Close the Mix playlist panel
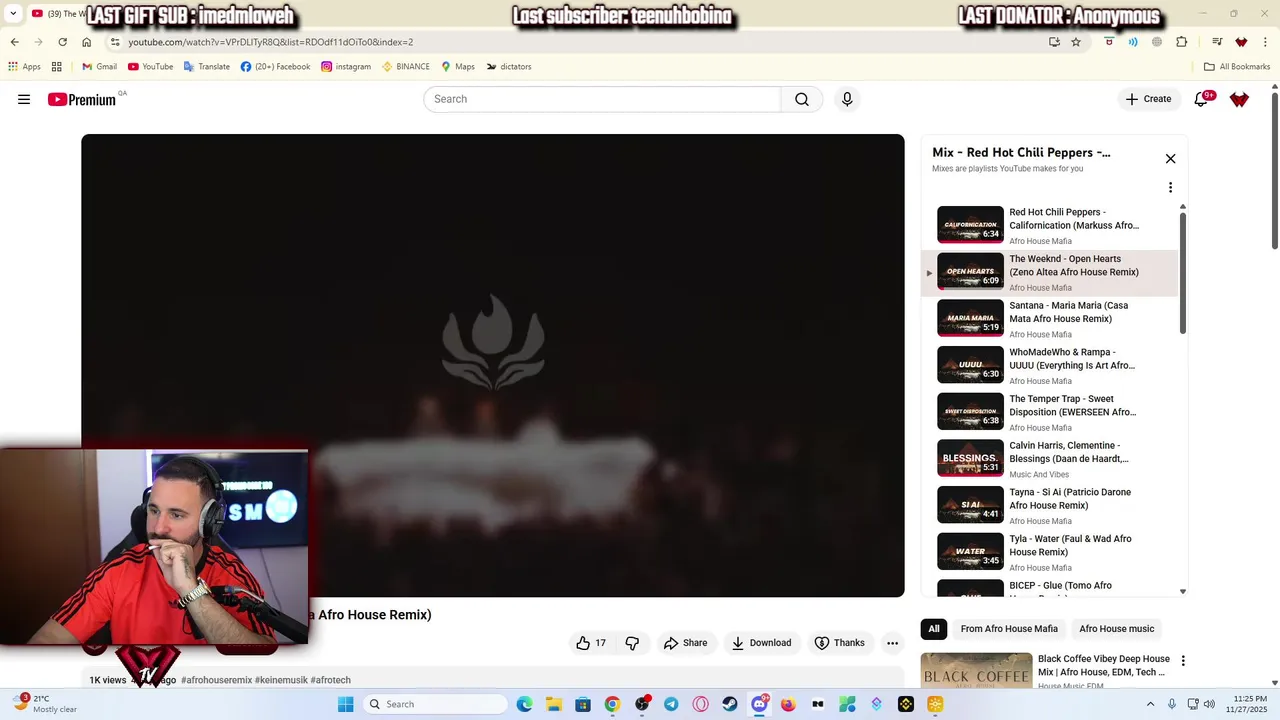This screenshot has height=720, width=1280. (x=1170, y=159)
